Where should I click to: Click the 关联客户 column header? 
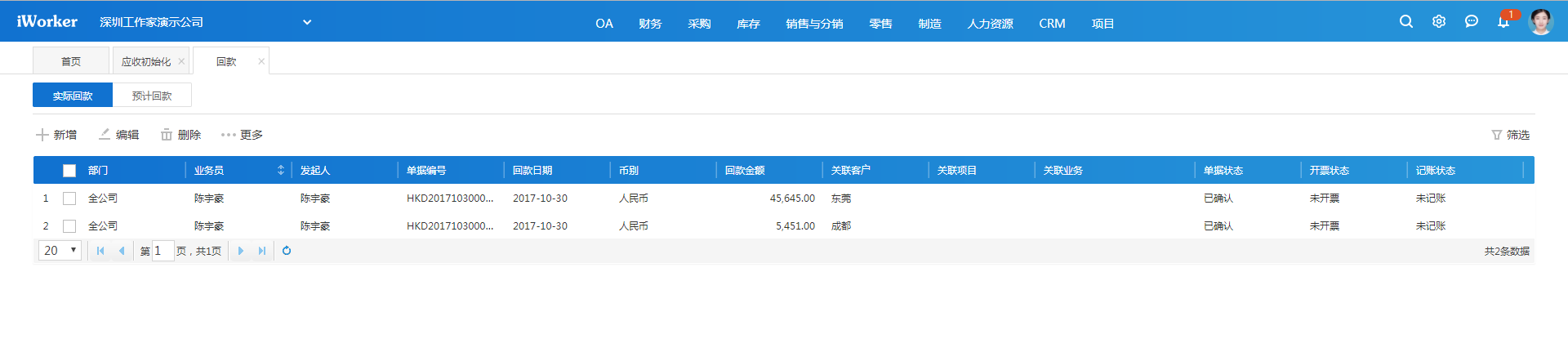click(851, 170)
